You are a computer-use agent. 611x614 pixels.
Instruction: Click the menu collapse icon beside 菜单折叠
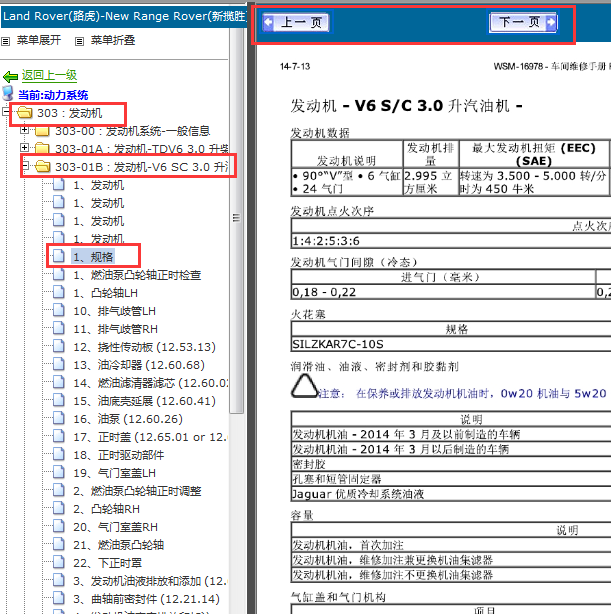click(80, 41)
